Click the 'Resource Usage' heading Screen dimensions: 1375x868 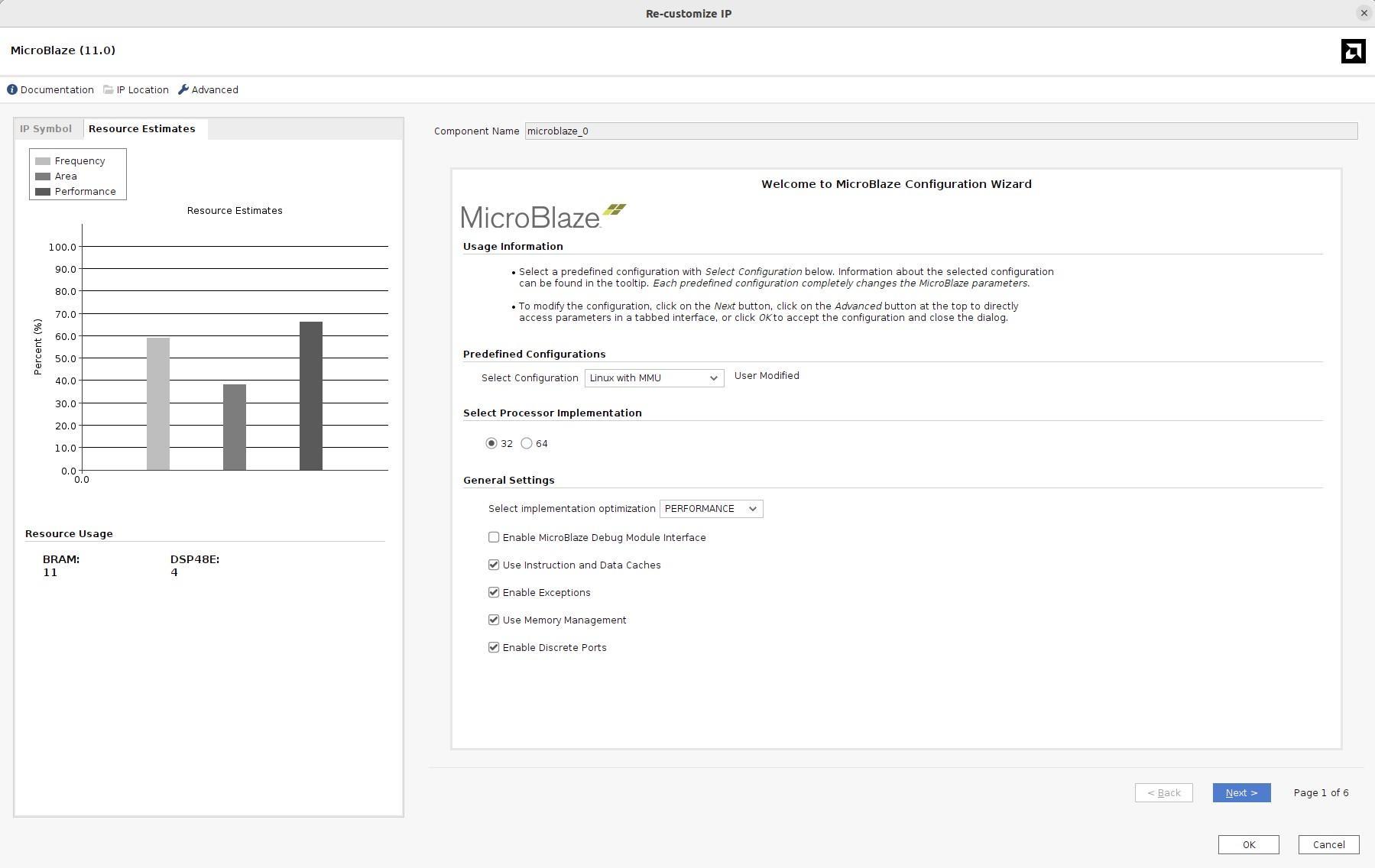tap(69, 533)
